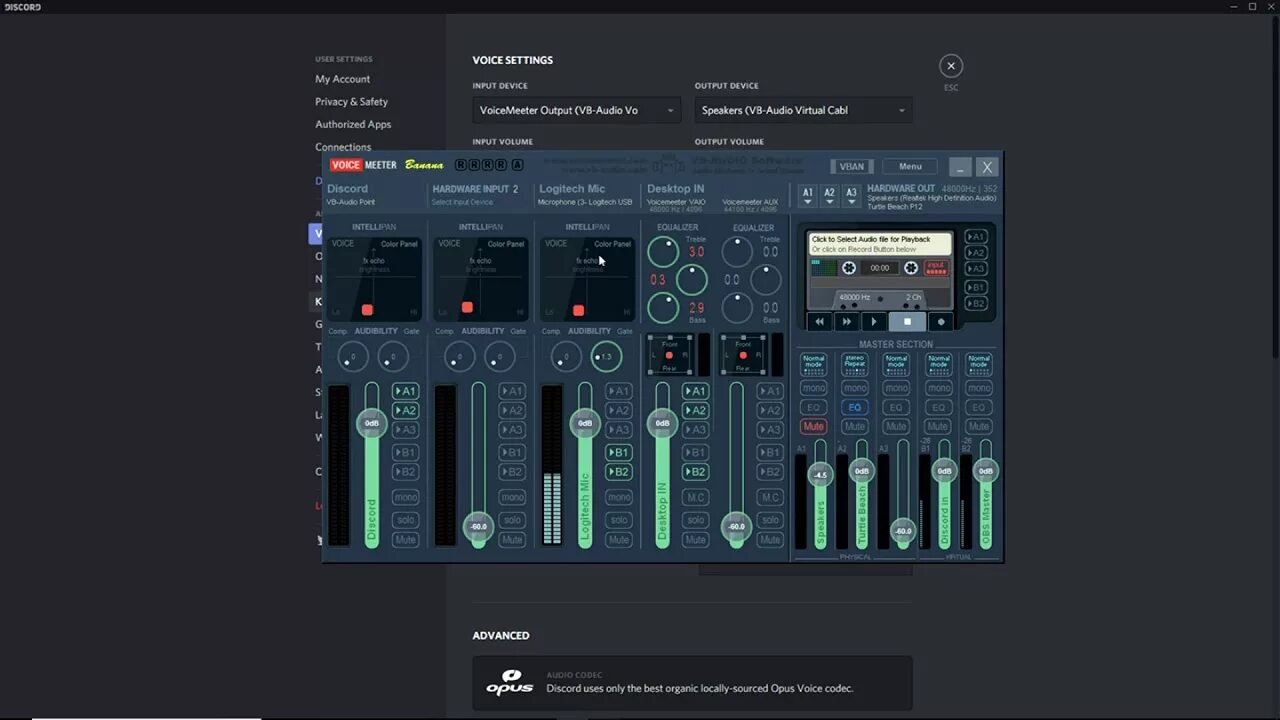Click the Desktop IN front/rear surround panner
This screenshot has width=1280, height=720.
pyautogui.click(x=670, y=355)
